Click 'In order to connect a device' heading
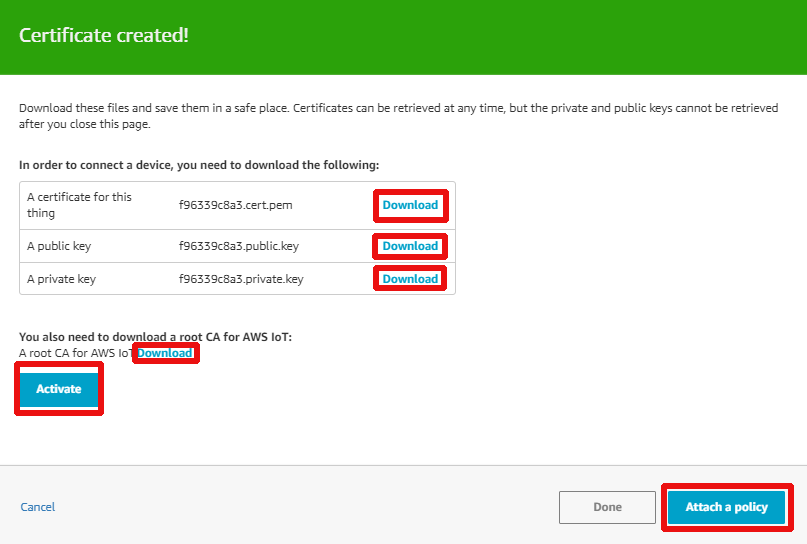This screenshot has width=807, height=544. pos(199,165)
